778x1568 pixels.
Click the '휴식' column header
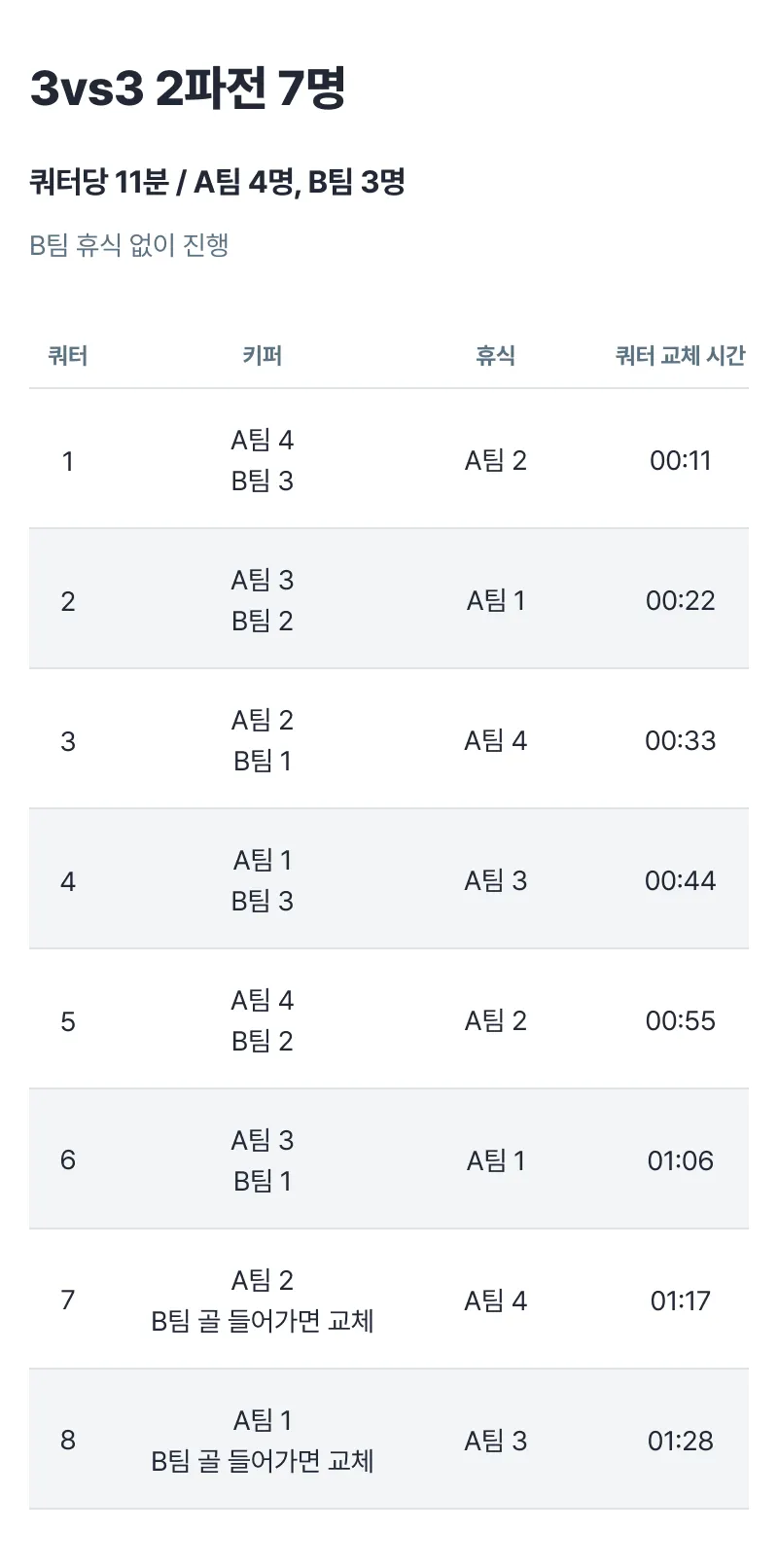click(x=496, y=356)
